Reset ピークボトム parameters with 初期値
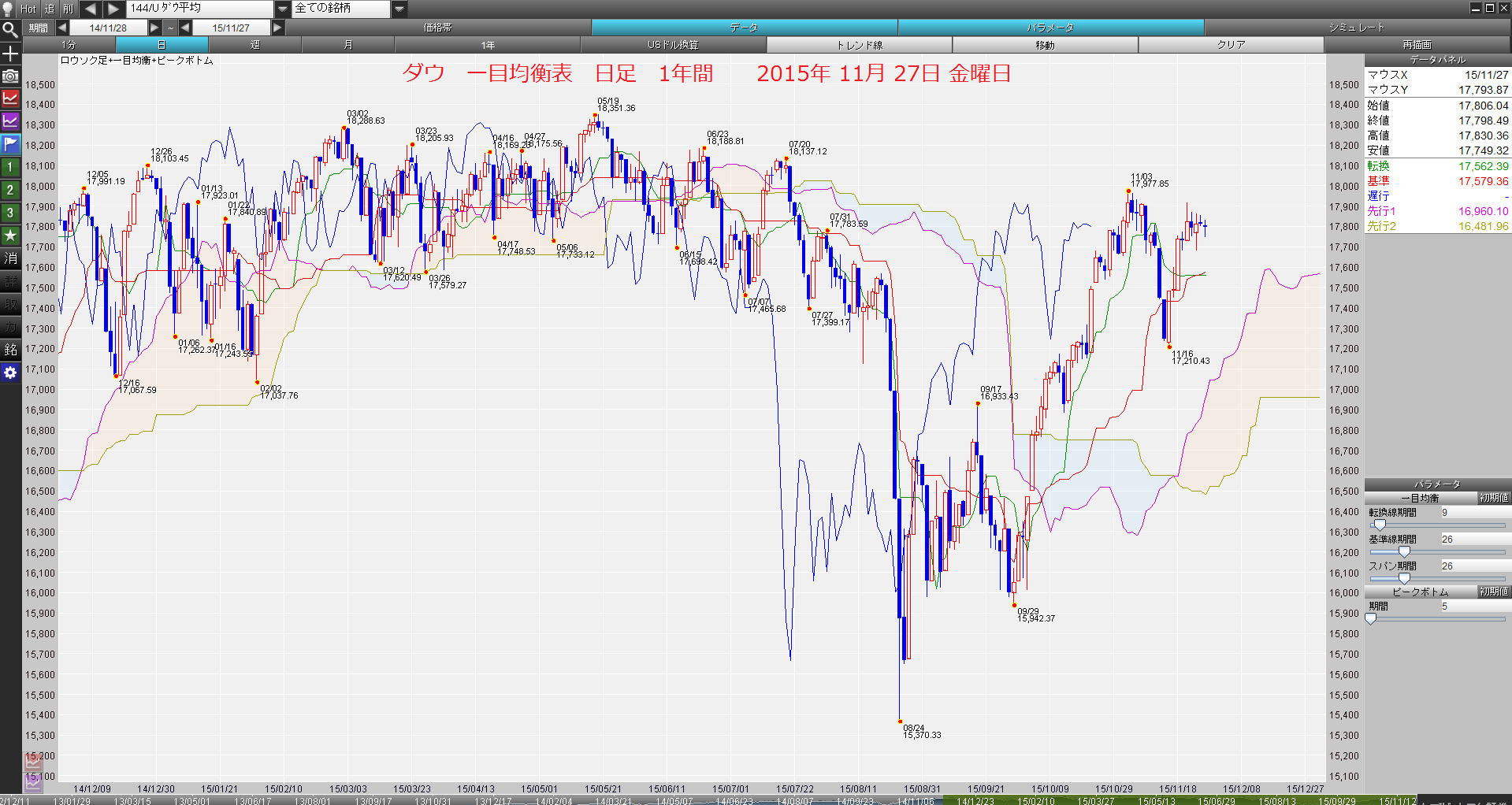Image resolution: width=1512 pixels, height=805 pixels. pos(1493,592)
